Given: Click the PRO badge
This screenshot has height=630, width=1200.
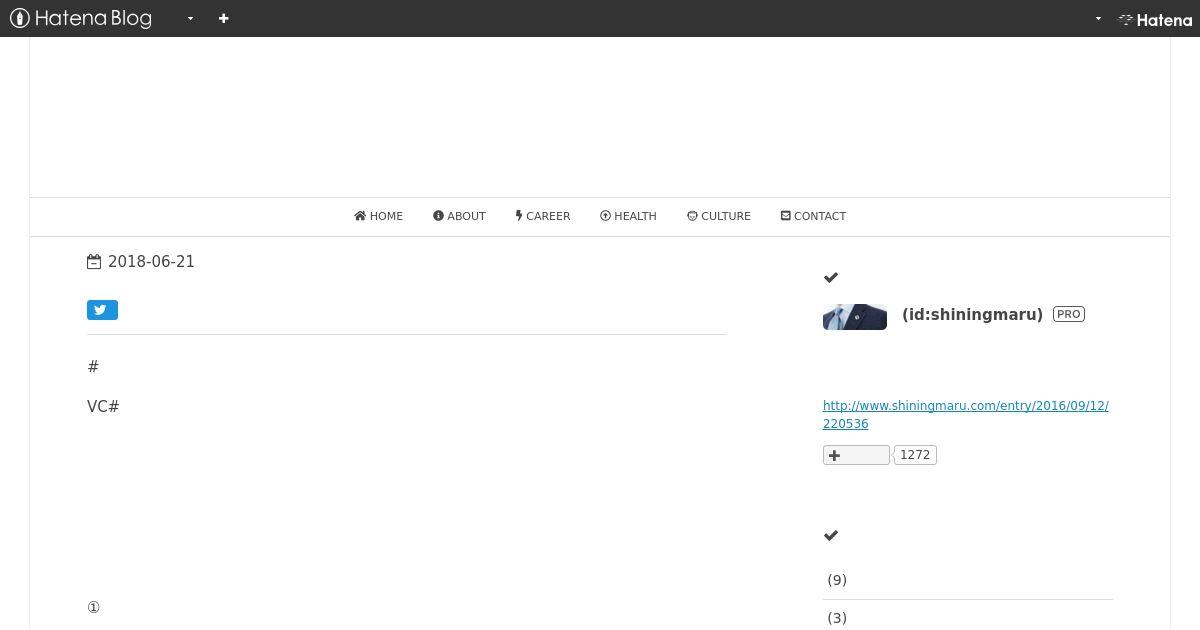Looking at the screenshot, I should pyautogui.click(x=1069, y=314).
